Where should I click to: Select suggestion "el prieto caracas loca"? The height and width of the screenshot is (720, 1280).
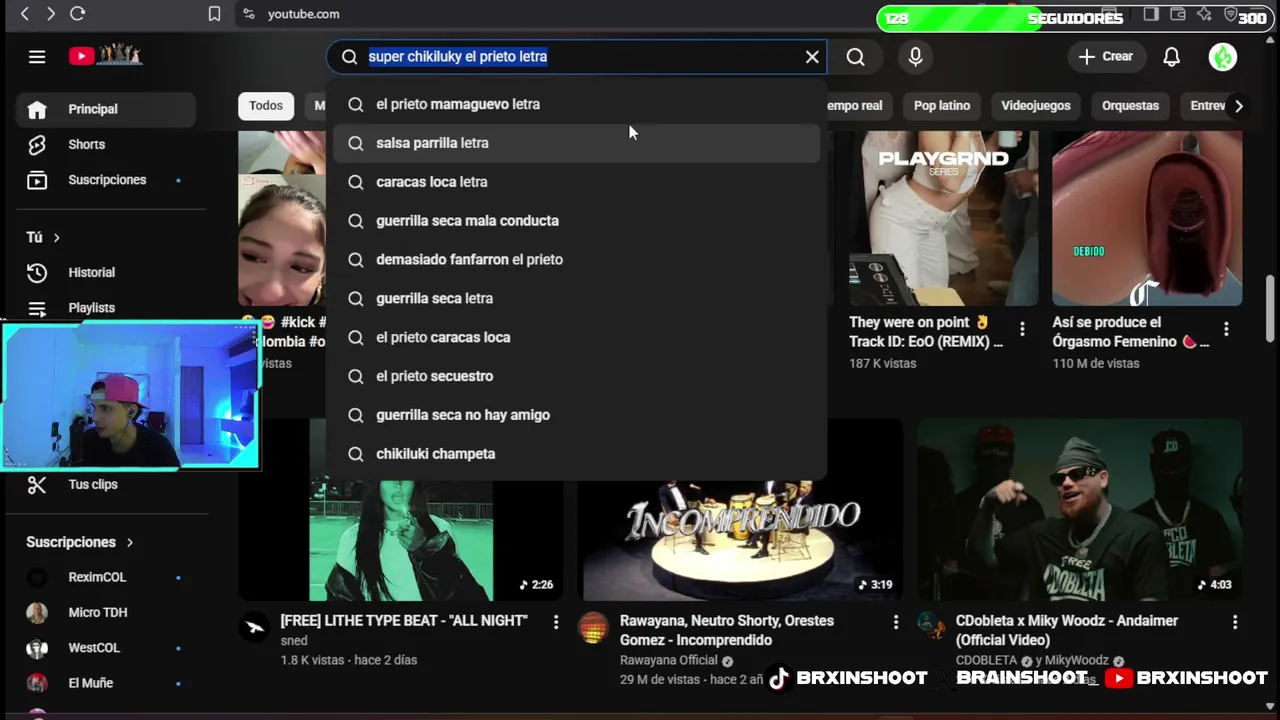576,337
